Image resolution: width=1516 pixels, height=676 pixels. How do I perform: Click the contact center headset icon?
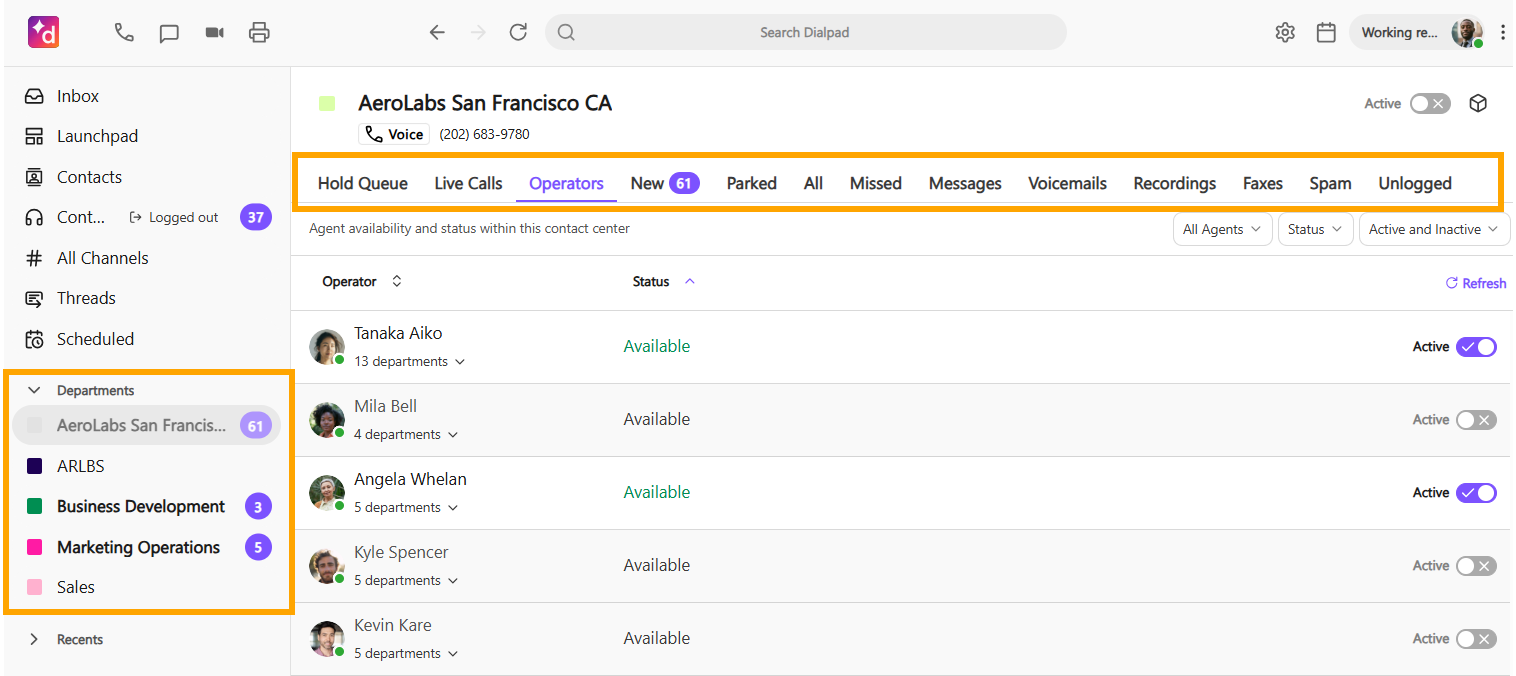click(34, 217)
